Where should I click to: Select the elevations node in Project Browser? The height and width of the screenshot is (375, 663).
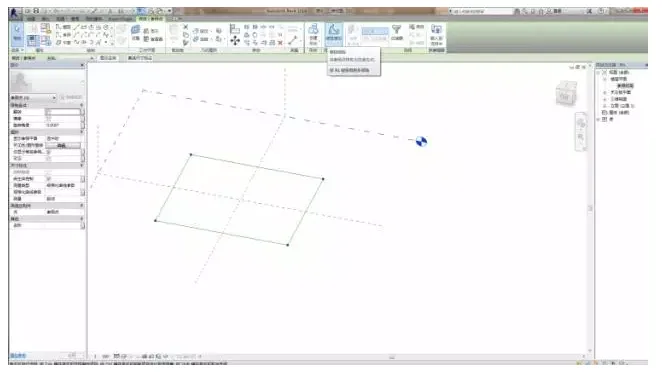[x=622, y=106]
